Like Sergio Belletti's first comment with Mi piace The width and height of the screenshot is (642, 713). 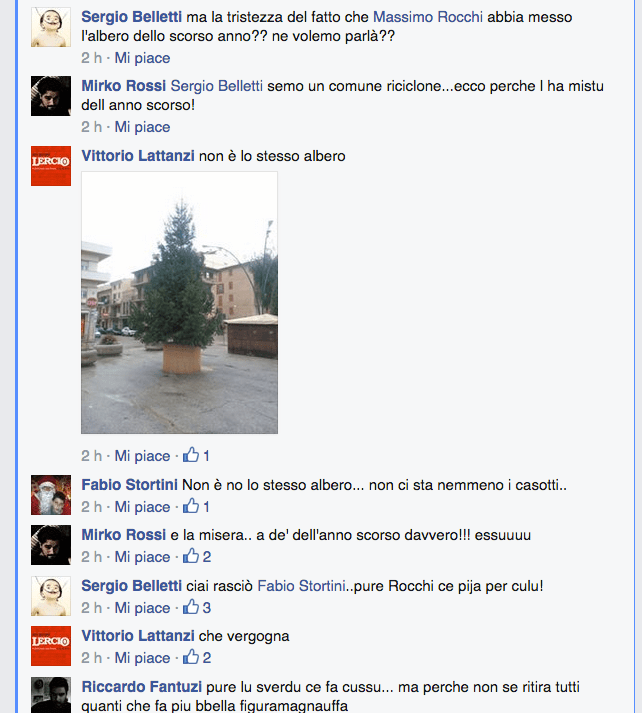(142, 58)
